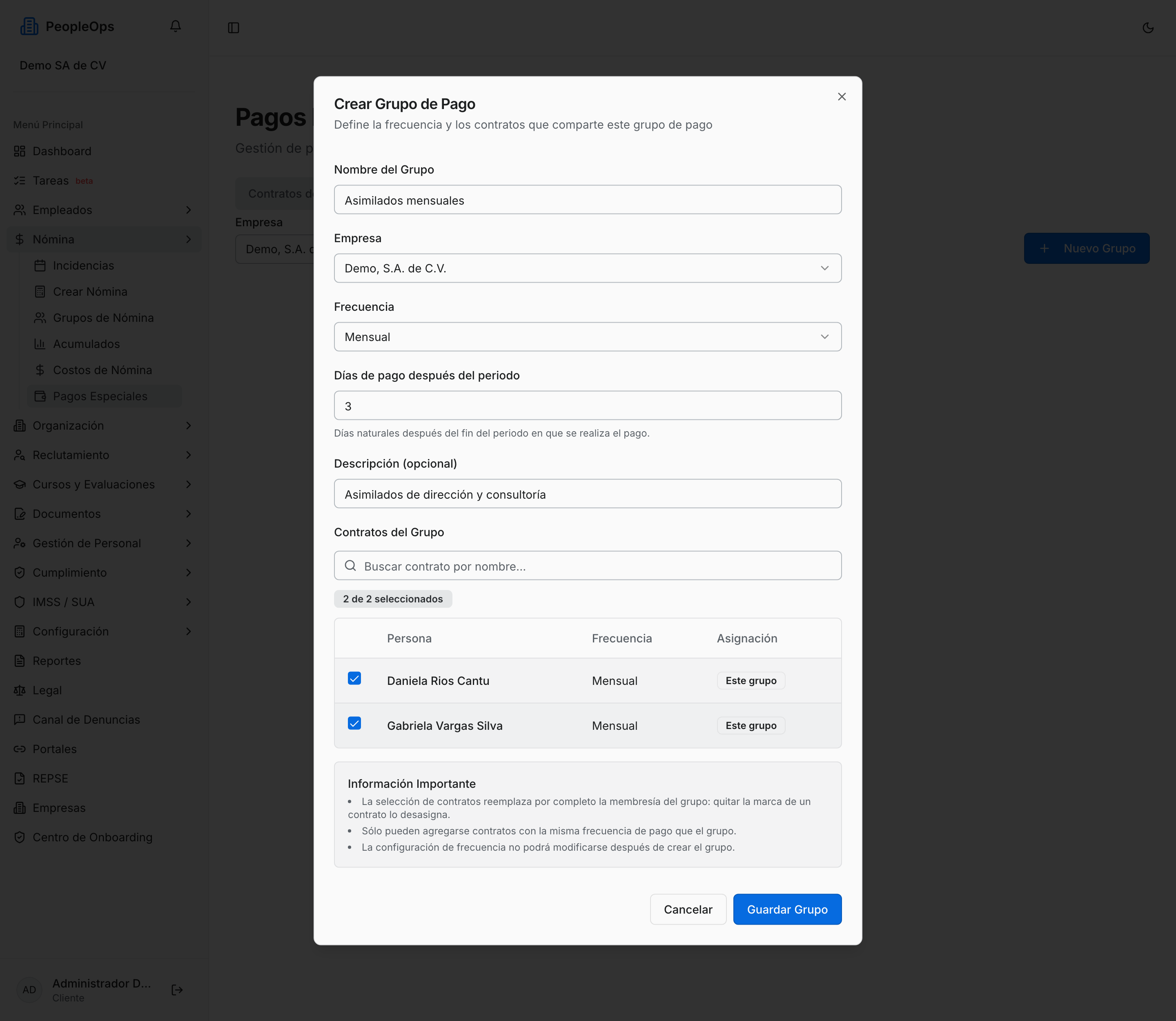Expand Cursos y Evaluaciones chevron
Viewport: 1176px width, 1021px height.
tap(189, 484)
